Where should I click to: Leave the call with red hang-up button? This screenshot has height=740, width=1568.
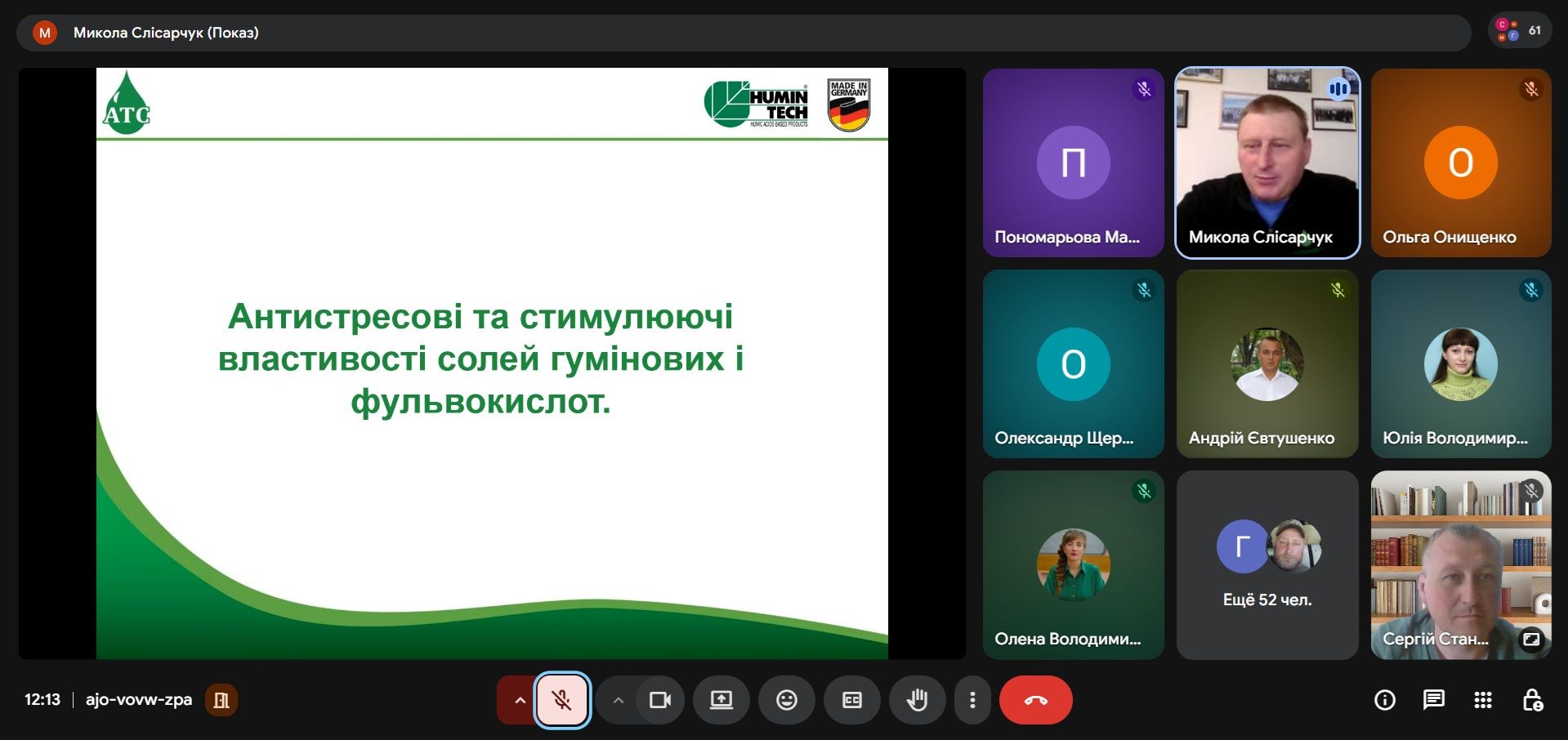coord(1035,700)
